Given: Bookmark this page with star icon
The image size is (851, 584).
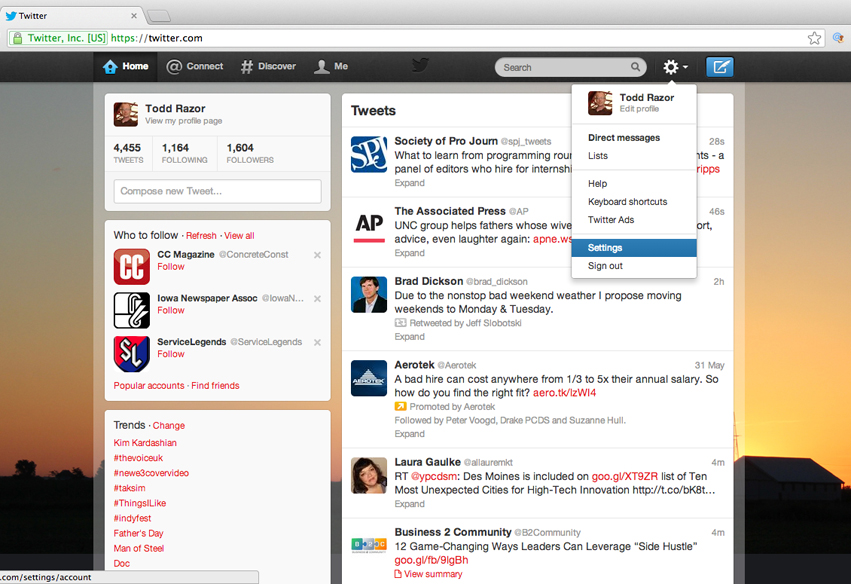Looking at the screenshot, I should (x=814, y=38).
